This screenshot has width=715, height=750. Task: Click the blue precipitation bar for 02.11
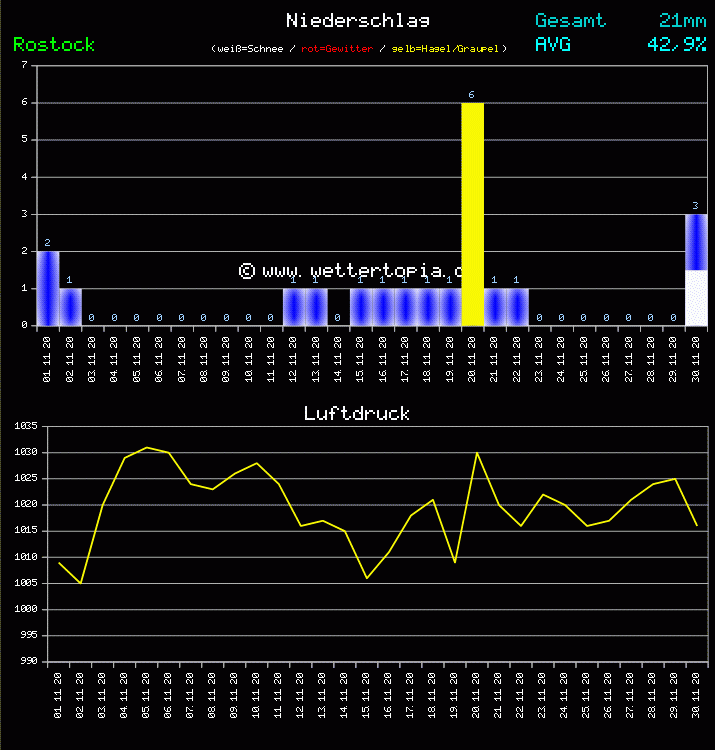pyautogui.click(x=70, y=307)
